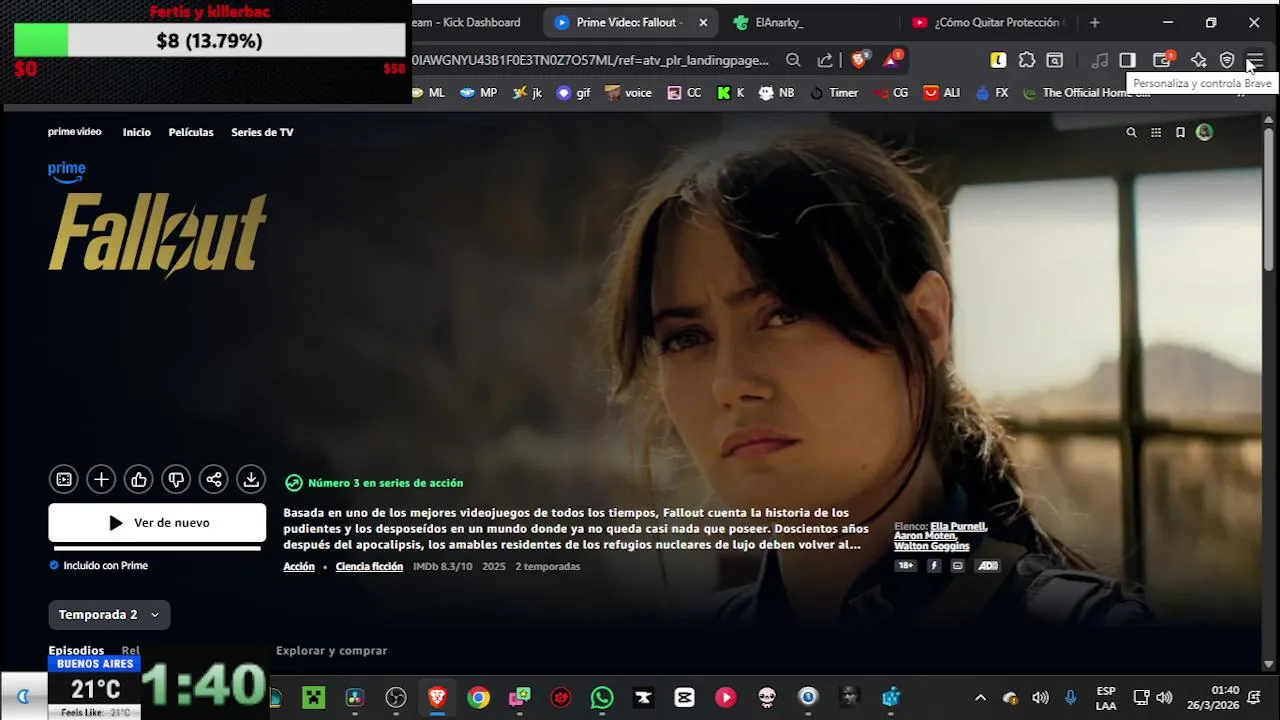Select the Episodios tab
Viewport: 1280px width, 720px height.
pos(76,650)
